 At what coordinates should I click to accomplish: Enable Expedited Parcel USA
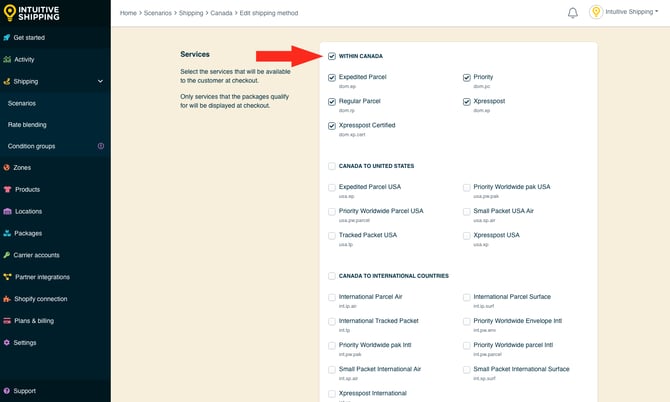[332, 188]
